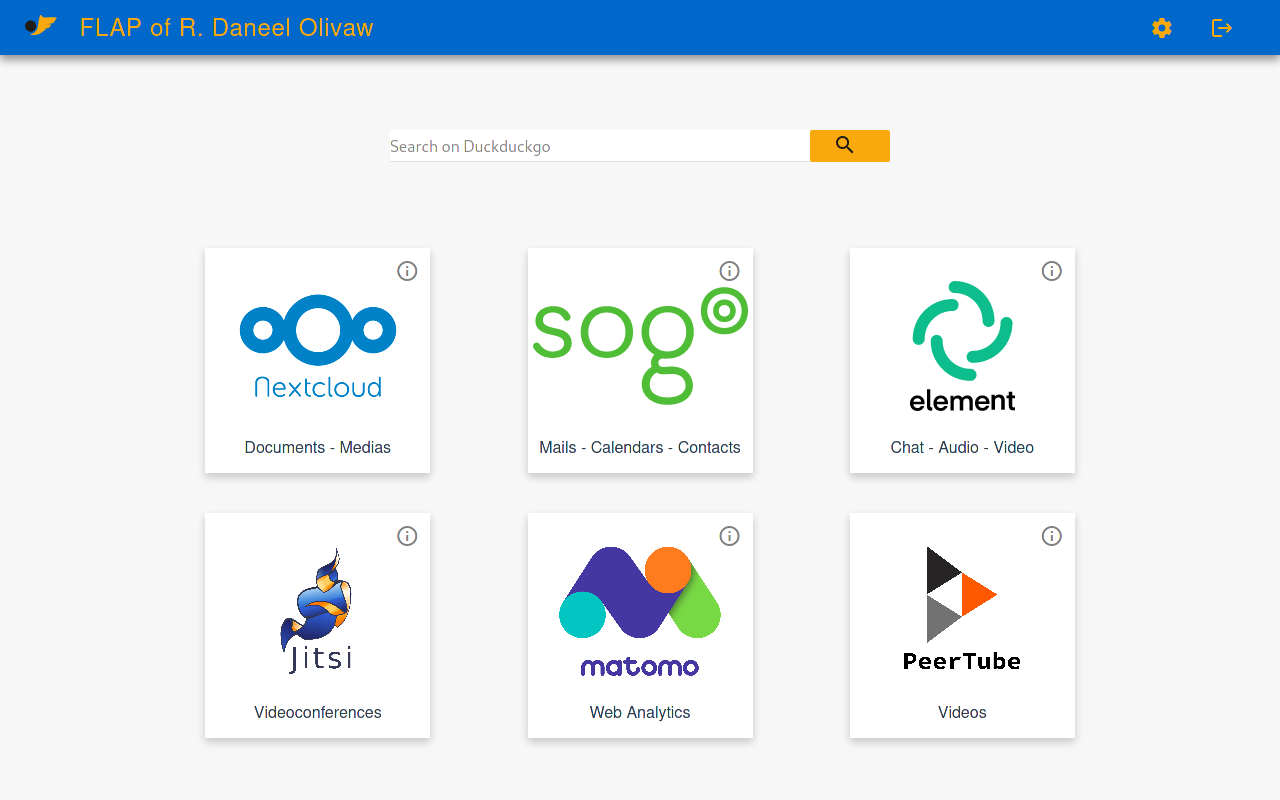This screenshot has height=800, width=1280.
Task: Click the Documents - Medias label
Action: tap(318, 447)
